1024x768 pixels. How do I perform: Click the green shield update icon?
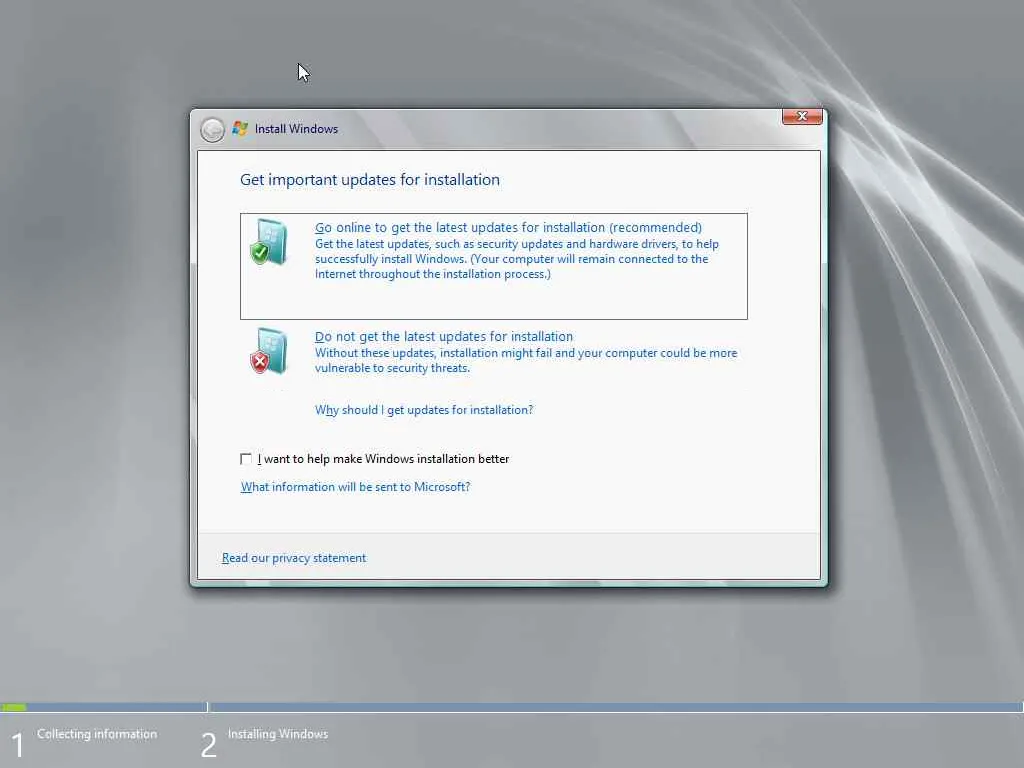tap(268, 242)
